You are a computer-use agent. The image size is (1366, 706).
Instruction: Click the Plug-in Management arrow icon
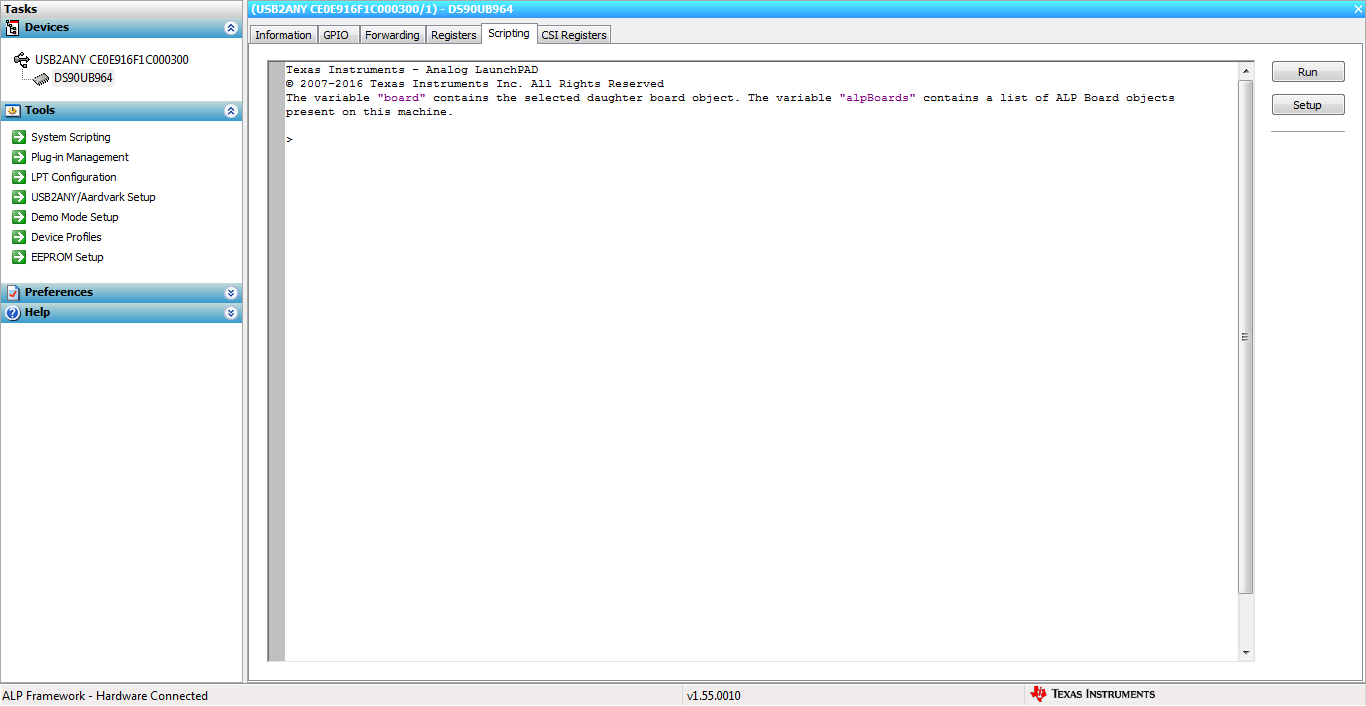(x=18, y=157)
